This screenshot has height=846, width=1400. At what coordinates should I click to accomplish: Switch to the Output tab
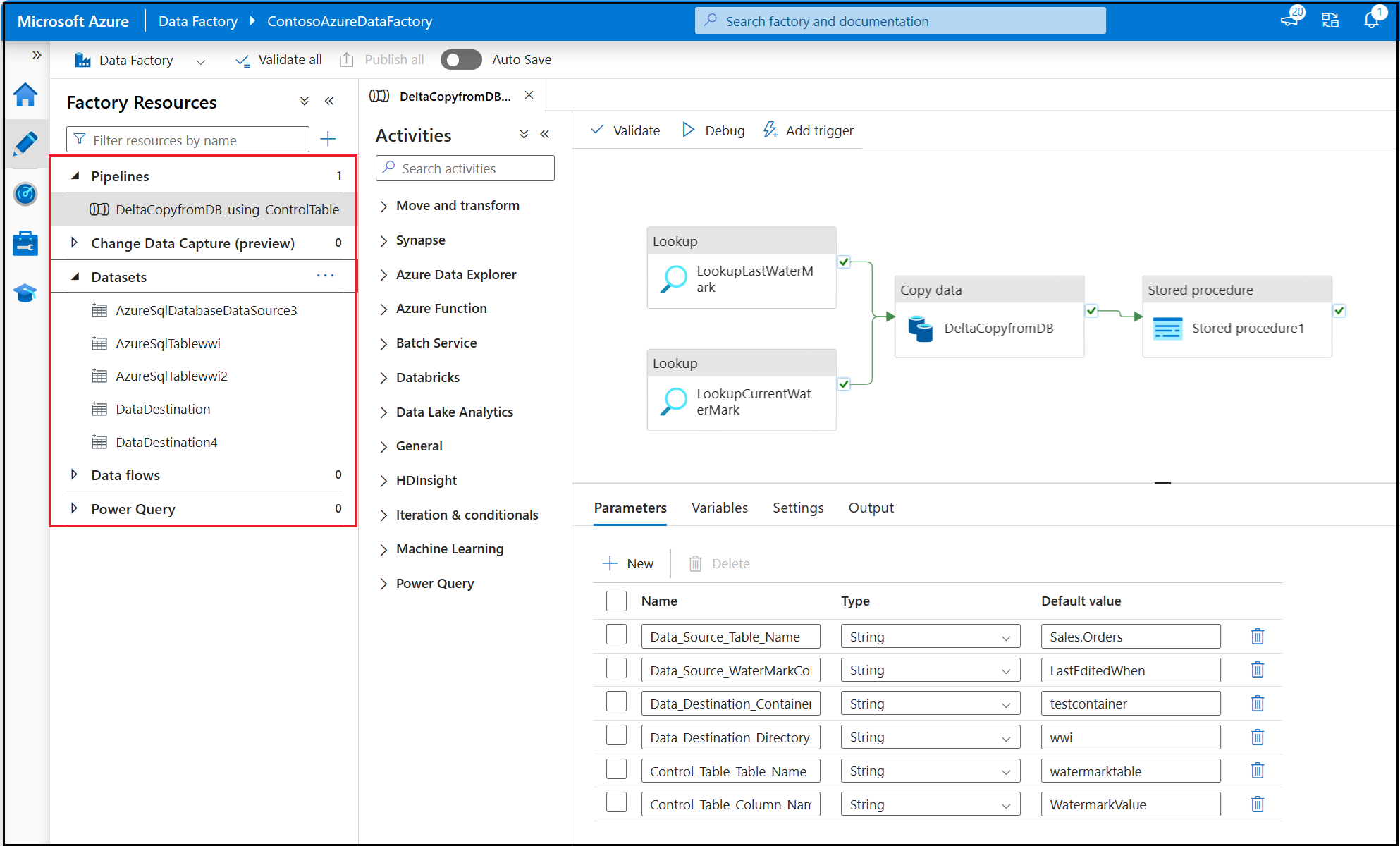871,508
